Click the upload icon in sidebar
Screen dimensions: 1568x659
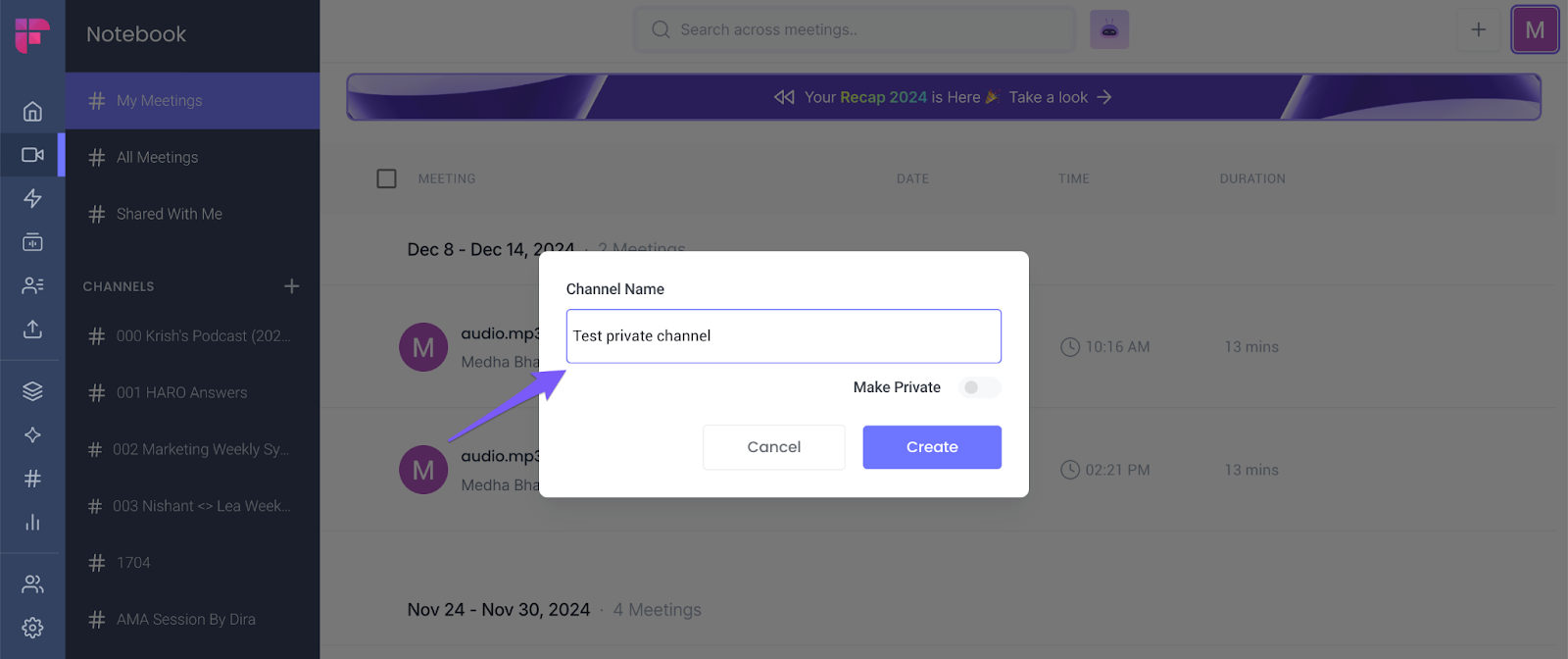click(x=32, y=329)
